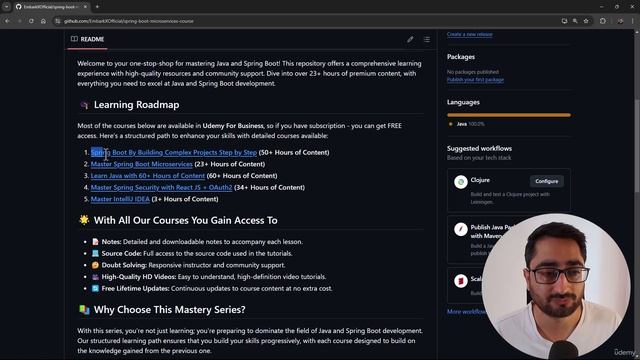640x360 pixels.
Task: Open Publish your first package link
Action: (475, 80)
